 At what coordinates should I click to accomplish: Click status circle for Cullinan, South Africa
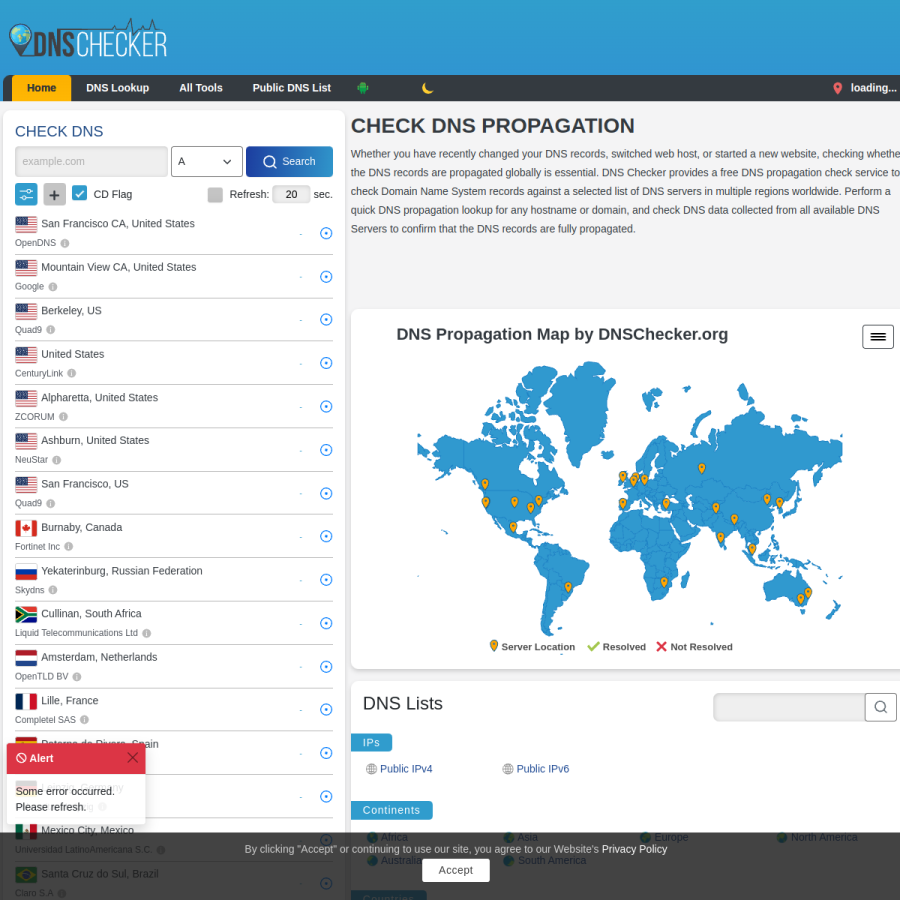[x=326, y=623]
